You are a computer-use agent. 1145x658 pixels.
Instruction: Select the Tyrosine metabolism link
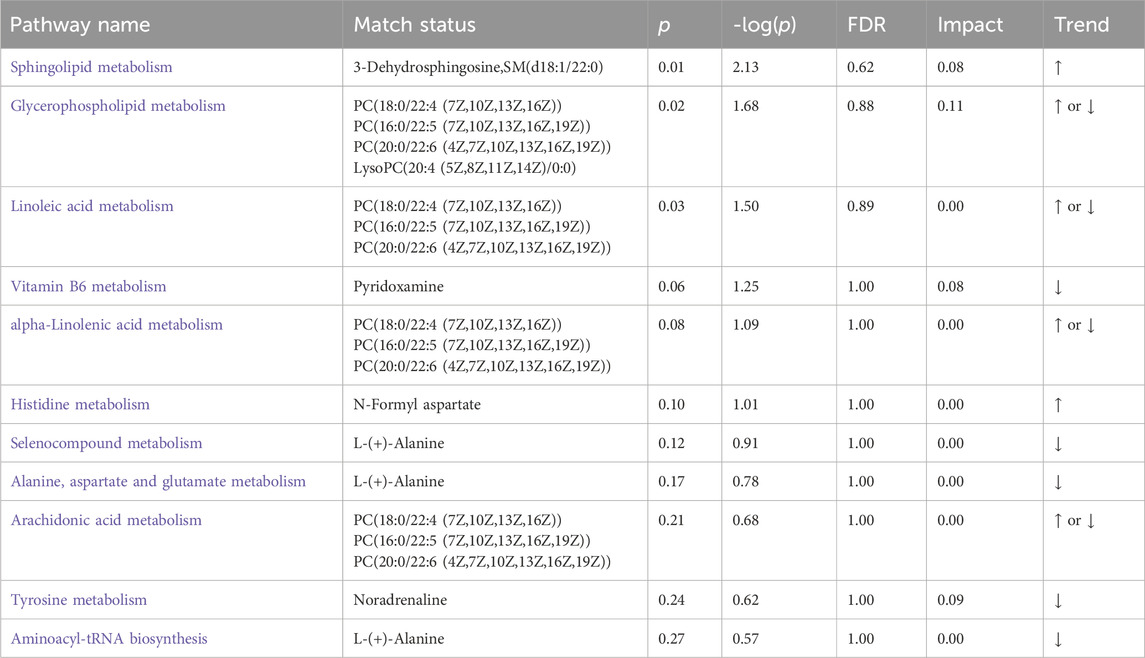tap(79, 600)
